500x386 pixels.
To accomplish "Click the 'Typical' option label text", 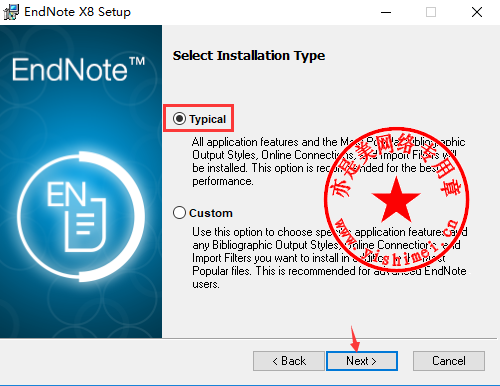I will [x=207, y=119].
